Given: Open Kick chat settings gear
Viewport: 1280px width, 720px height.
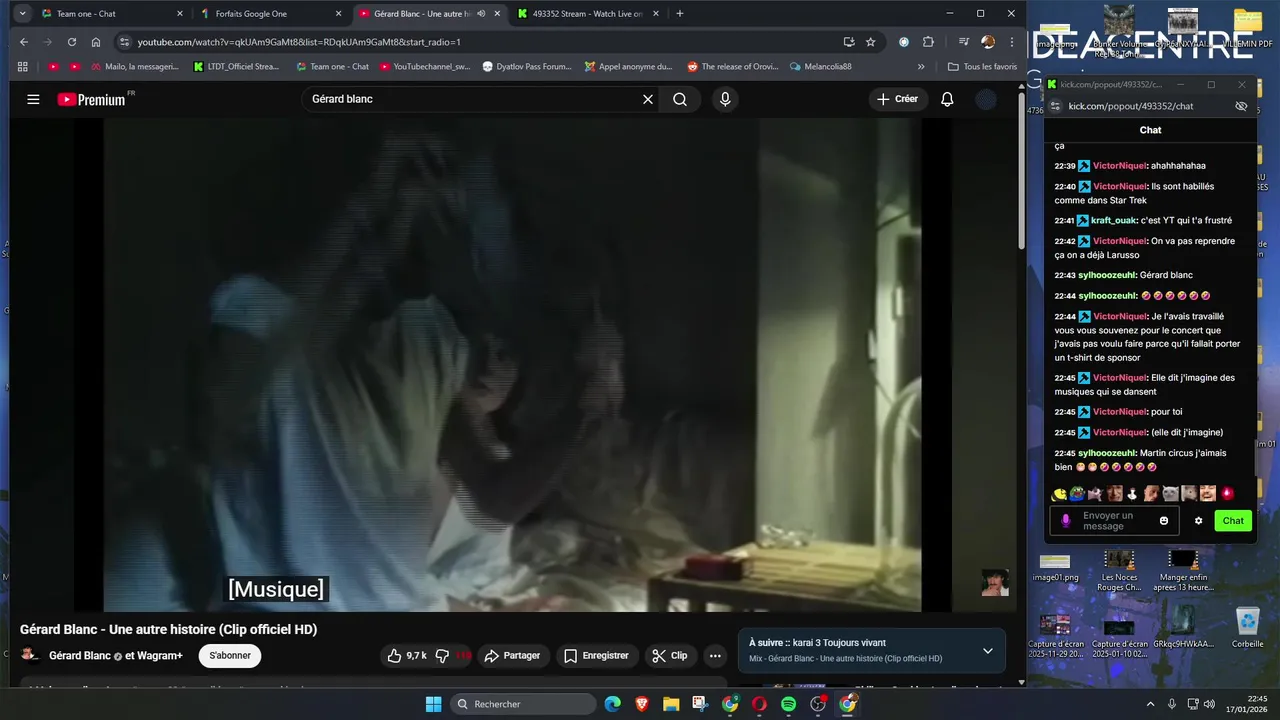Looking at the screenshot, I should 1198,521.
